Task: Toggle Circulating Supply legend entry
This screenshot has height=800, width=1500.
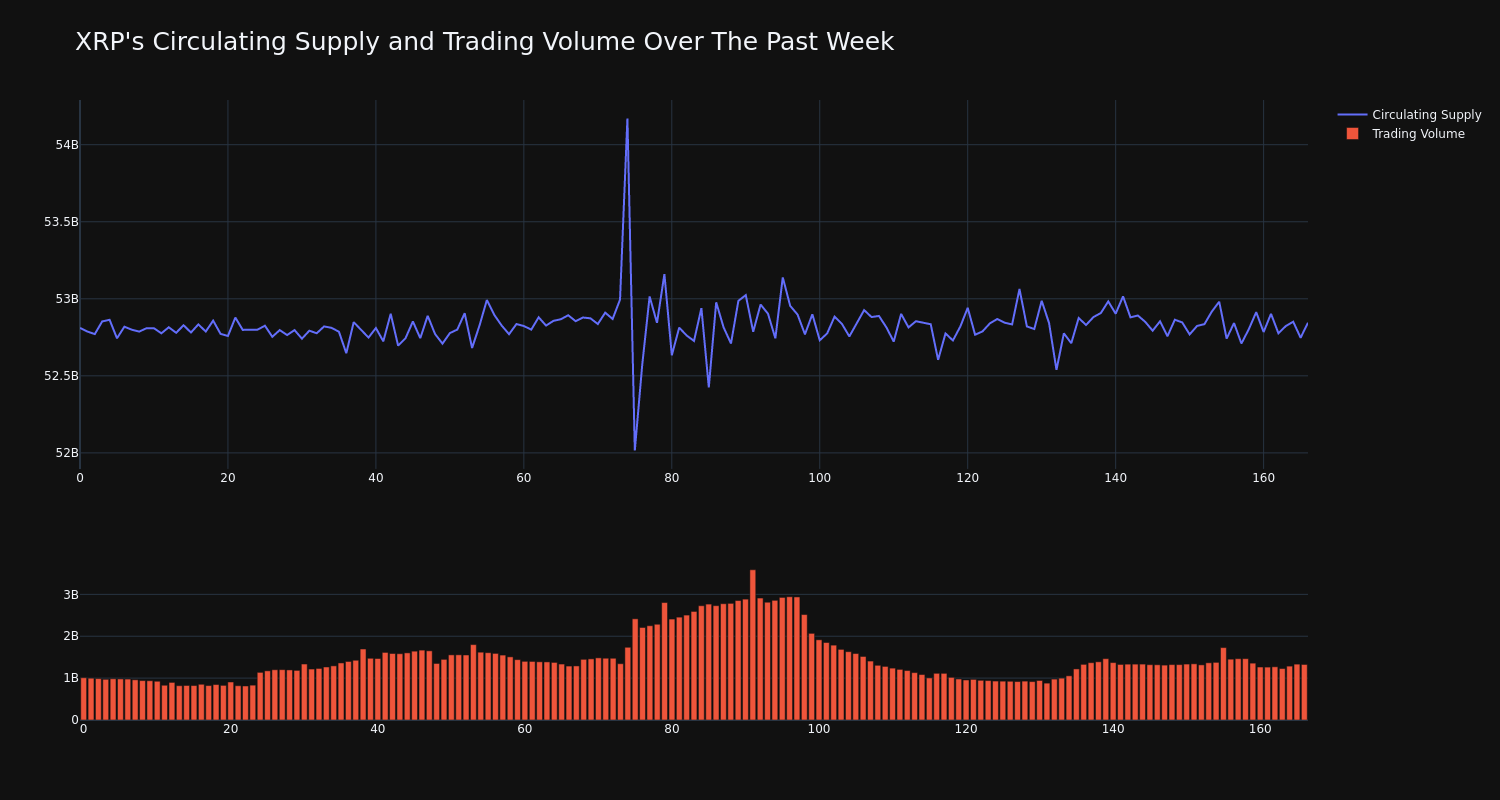Action: [1410, 115]
